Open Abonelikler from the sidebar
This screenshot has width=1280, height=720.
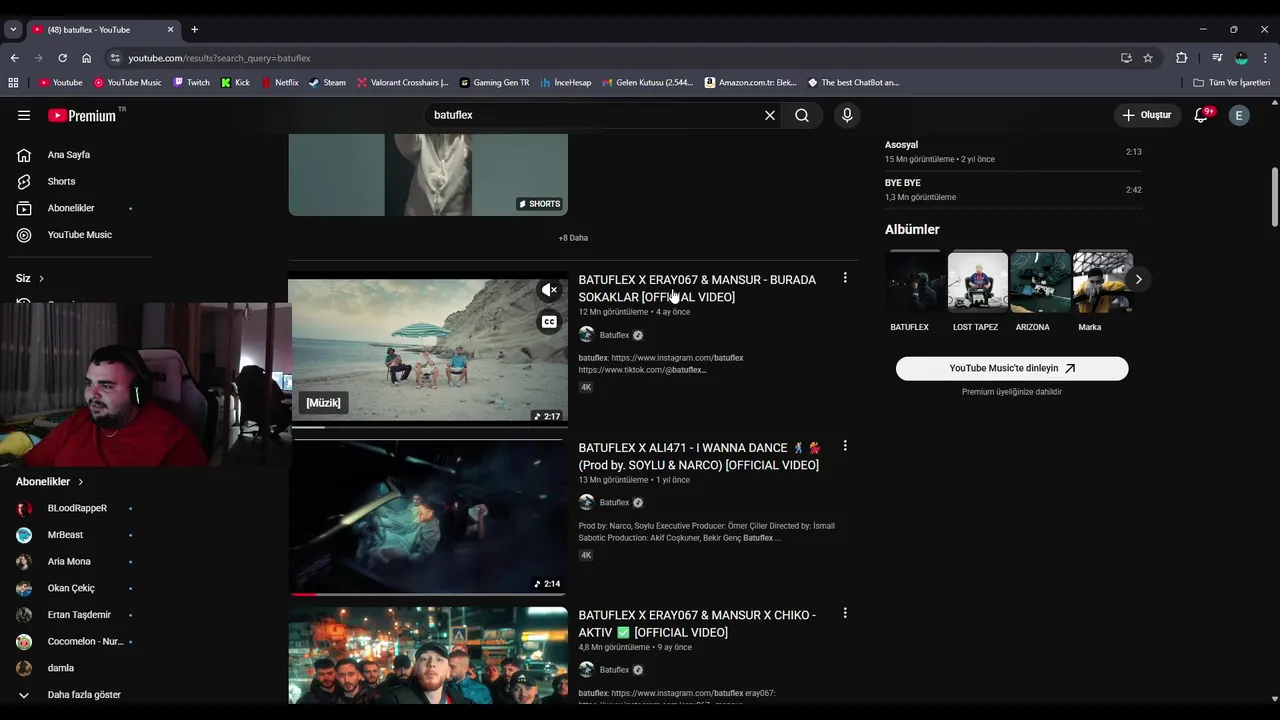70,208
